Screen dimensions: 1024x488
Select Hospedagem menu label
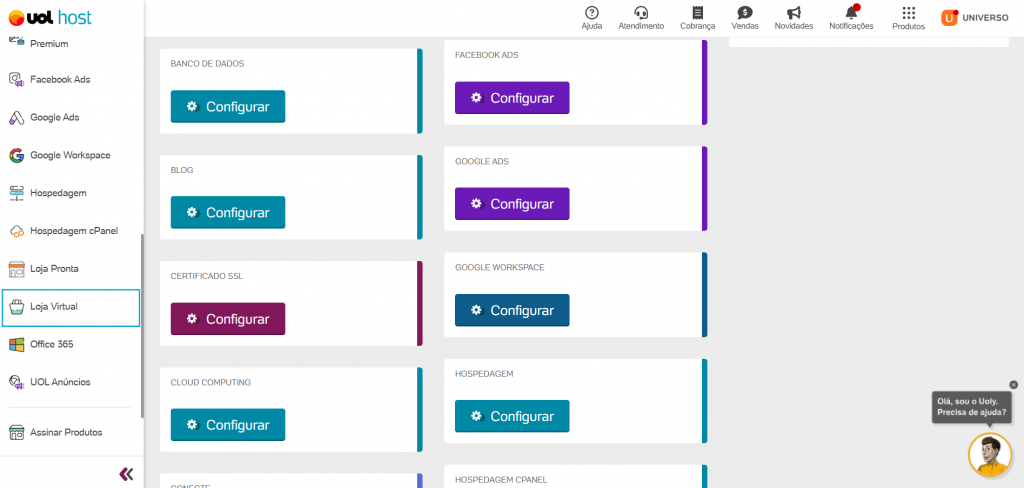coord(58,193)
